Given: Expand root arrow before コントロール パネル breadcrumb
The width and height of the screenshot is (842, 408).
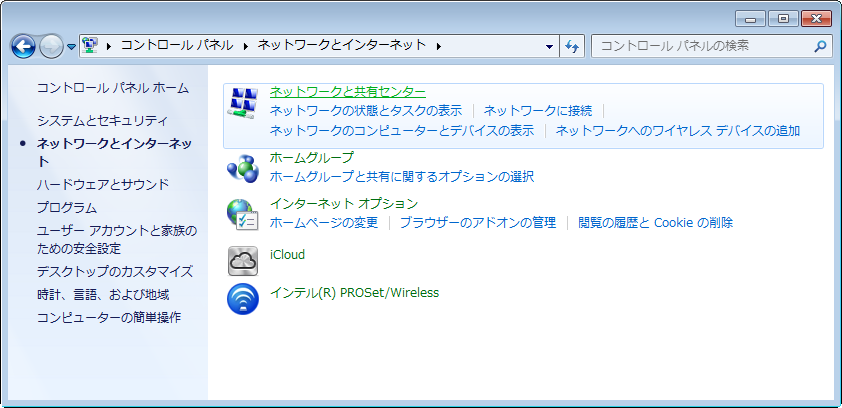Looking at the screenshot, I should [109, 46].
